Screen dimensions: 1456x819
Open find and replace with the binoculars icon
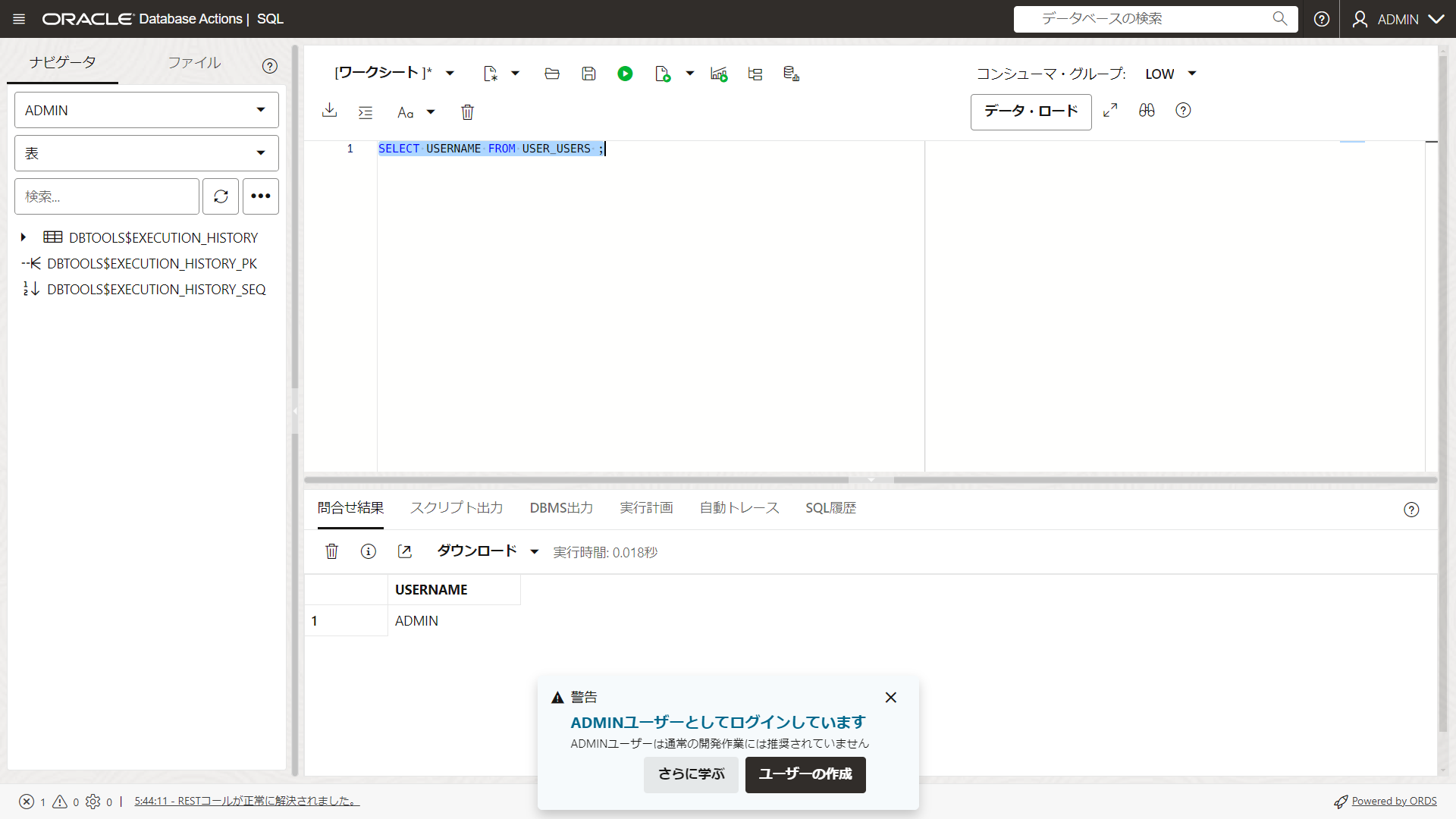1147,110
